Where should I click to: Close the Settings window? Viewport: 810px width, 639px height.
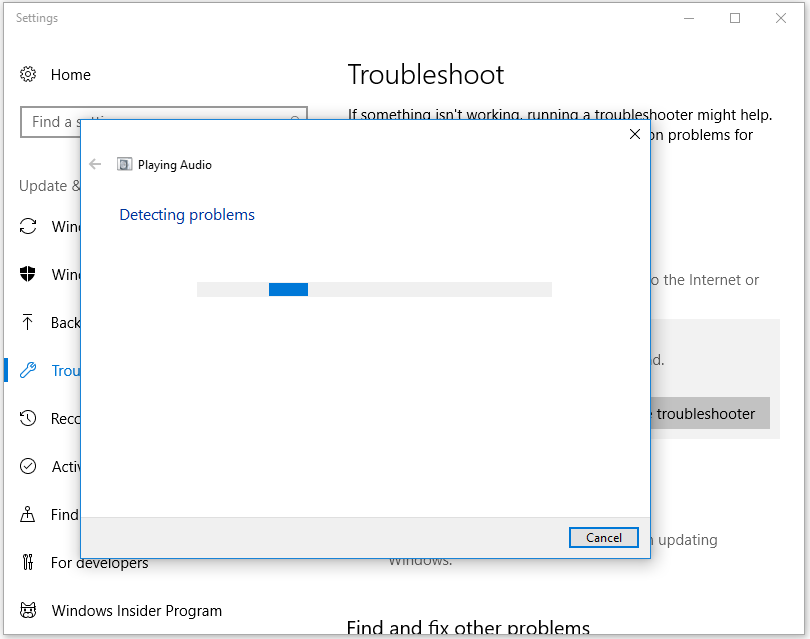[x=781, y=19]
